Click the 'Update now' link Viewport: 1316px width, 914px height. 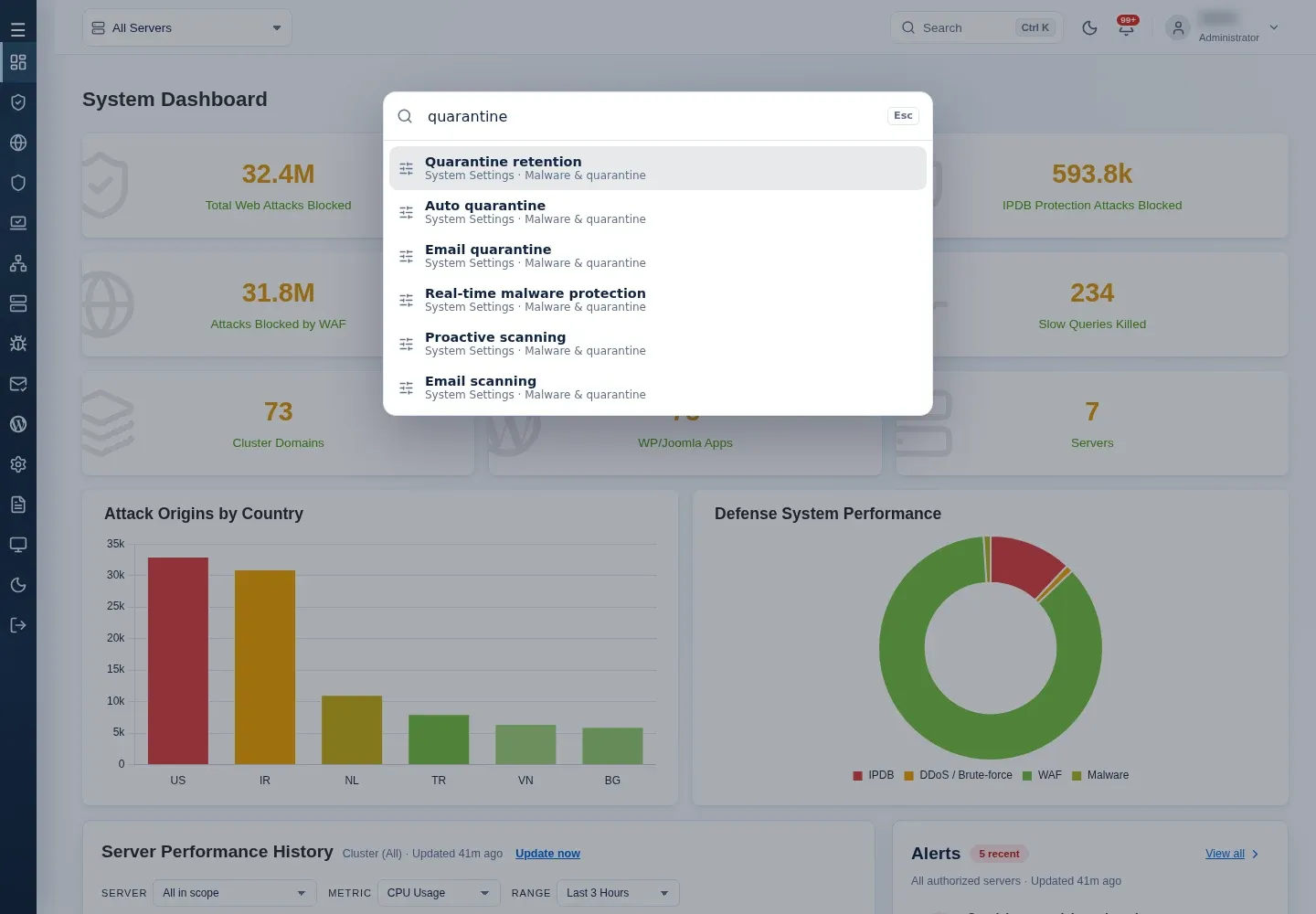(547, 854)
